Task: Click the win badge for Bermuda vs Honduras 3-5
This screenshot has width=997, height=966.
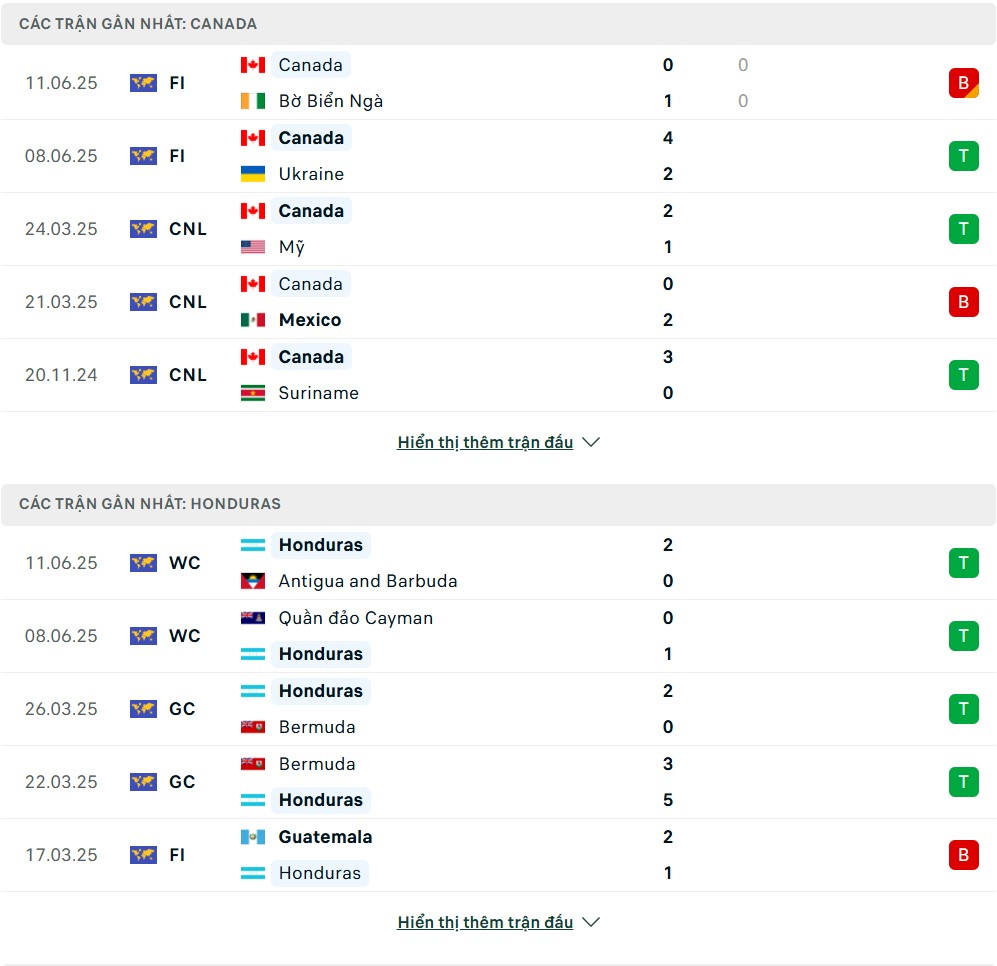Action: click(x=963, y=782)
